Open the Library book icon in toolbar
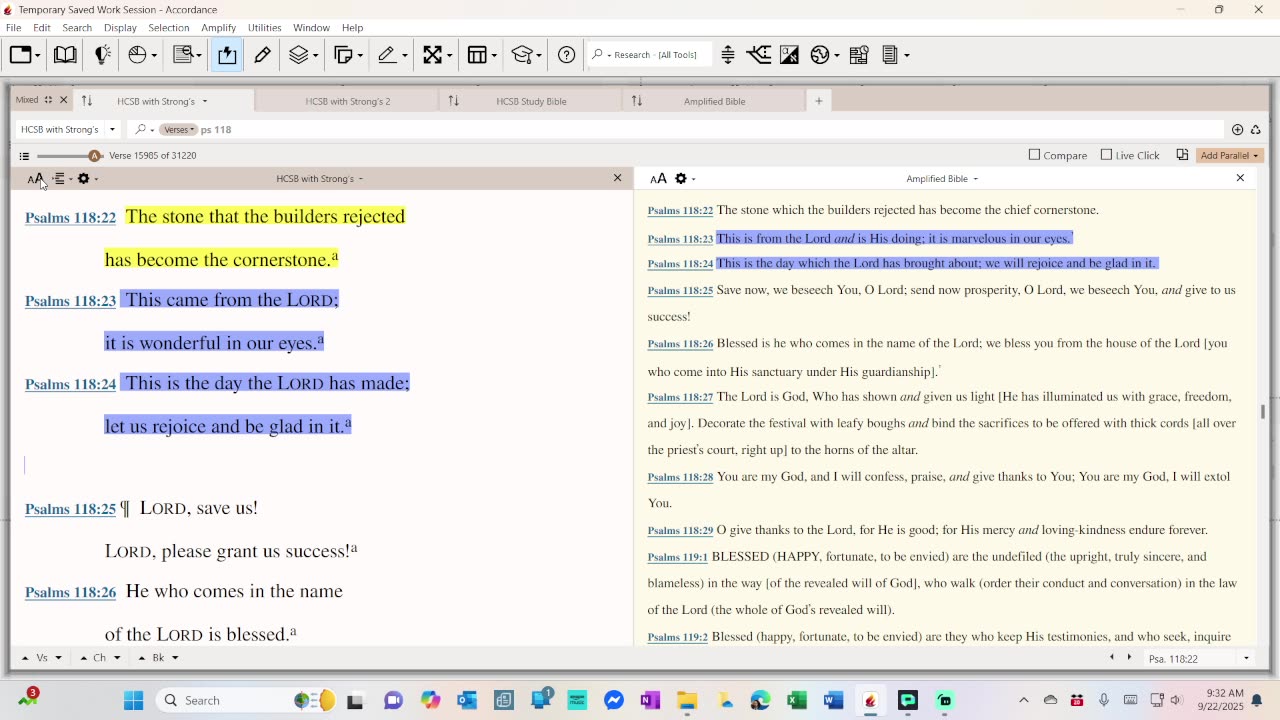Viewport: 1280px width, 720px height. (x=65, y=55)
